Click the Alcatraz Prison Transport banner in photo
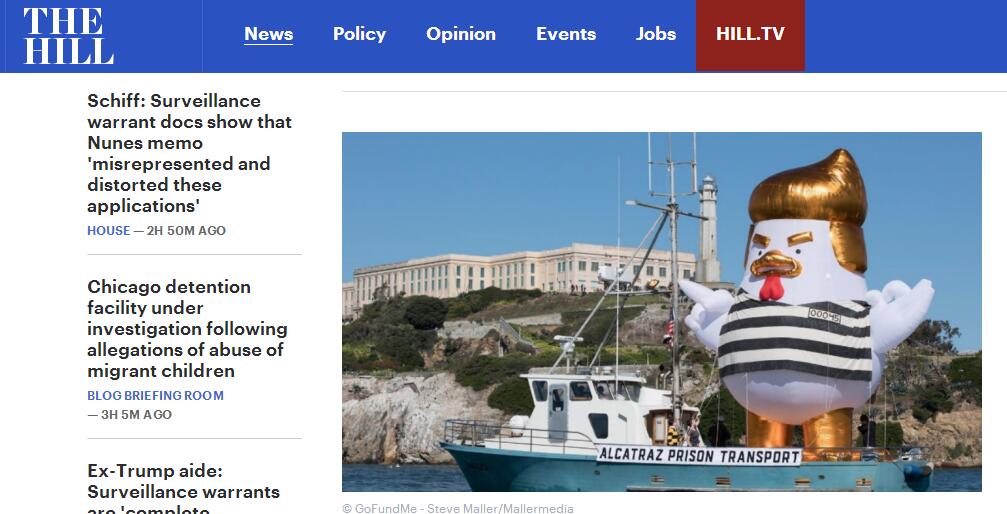Viewport: 1007px width, 514px height. pyautogui.click(x=699, y=456)
